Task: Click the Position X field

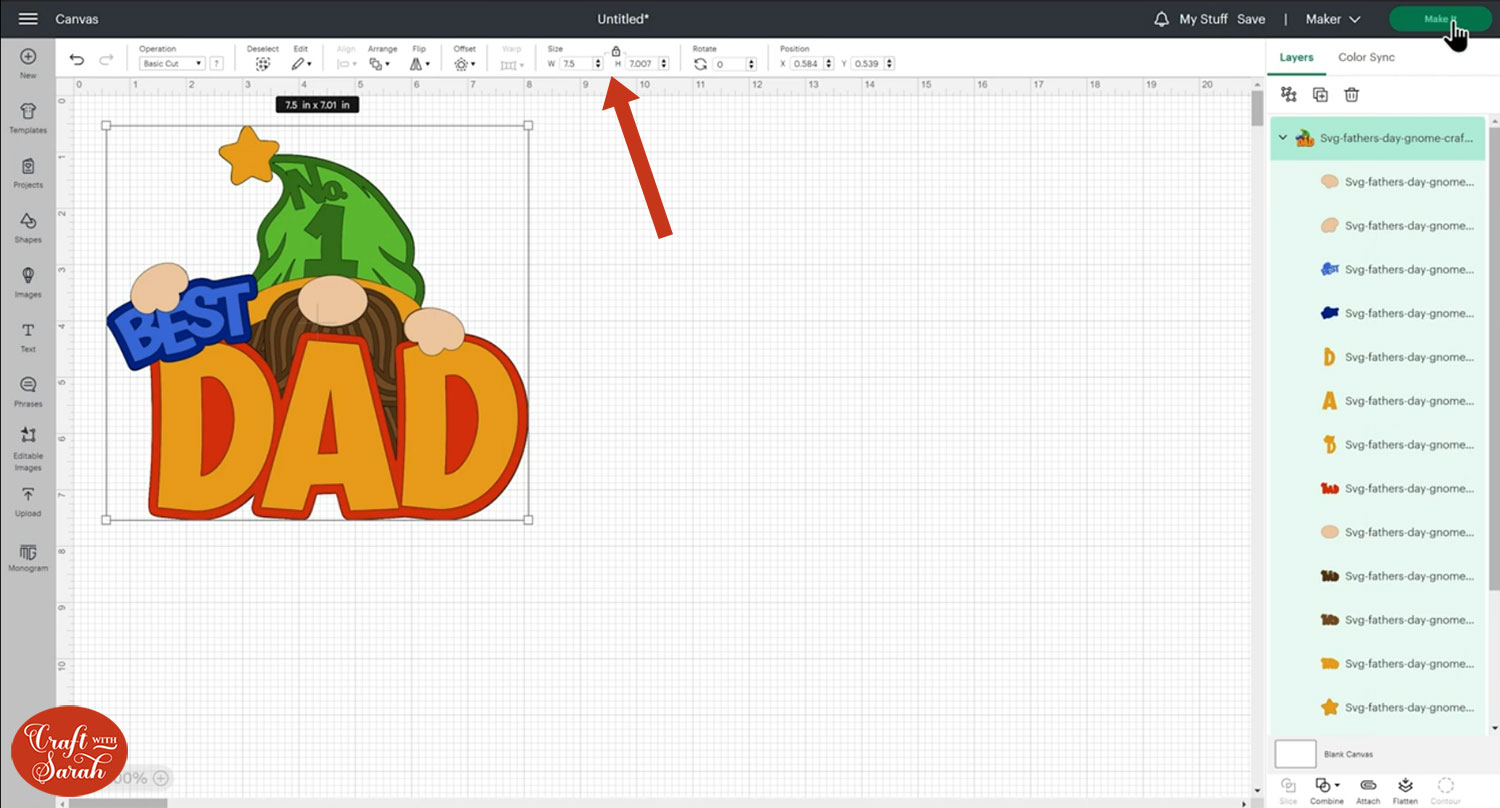Action: pyautogui.click(x=806, y=64)
